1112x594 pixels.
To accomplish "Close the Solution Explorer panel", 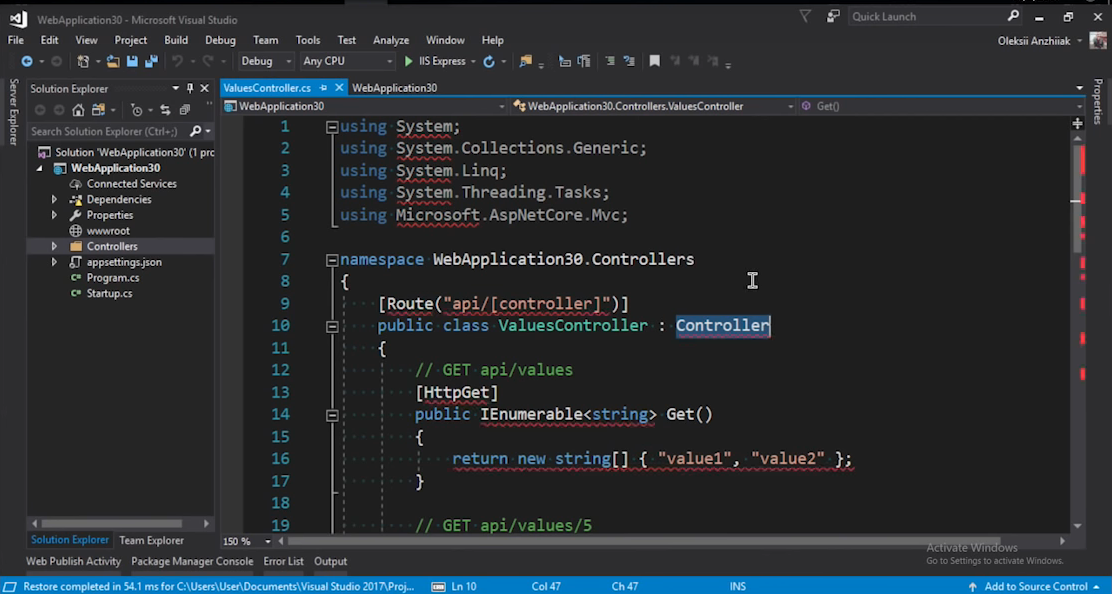I will tap(204, 89).
